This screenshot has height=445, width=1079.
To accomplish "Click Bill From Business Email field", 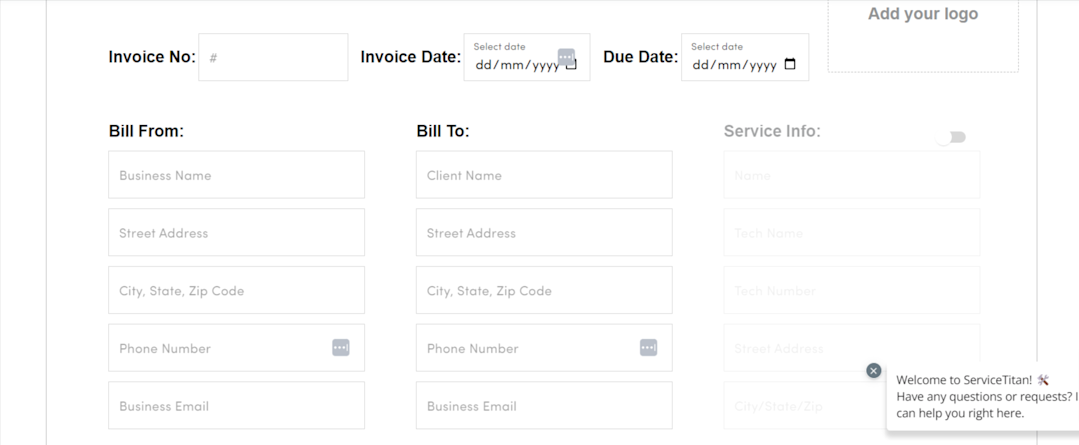I will point(236,406).
